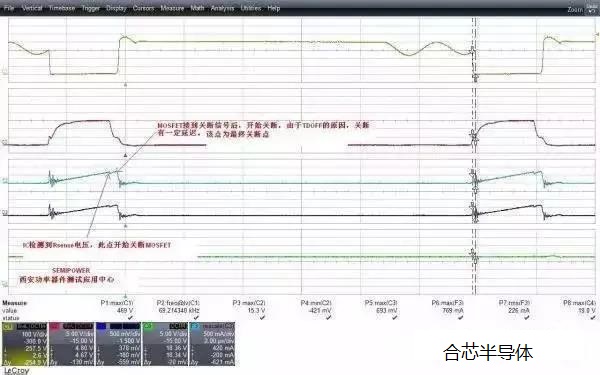Click the 226 mA measurement value
The width and height of the screenshot is (600, 375).
[519, 310]
